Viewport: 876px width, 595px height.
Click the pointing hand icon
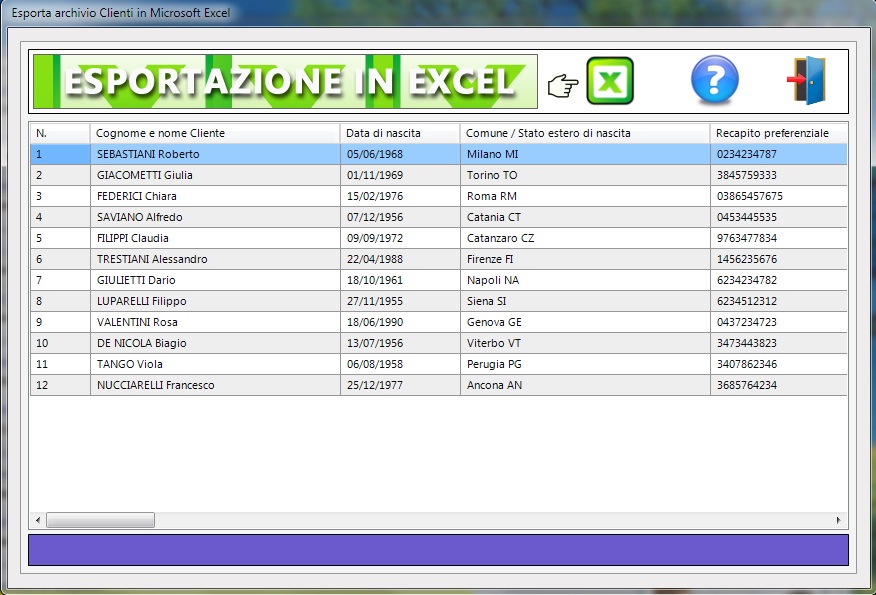(563, 87)
